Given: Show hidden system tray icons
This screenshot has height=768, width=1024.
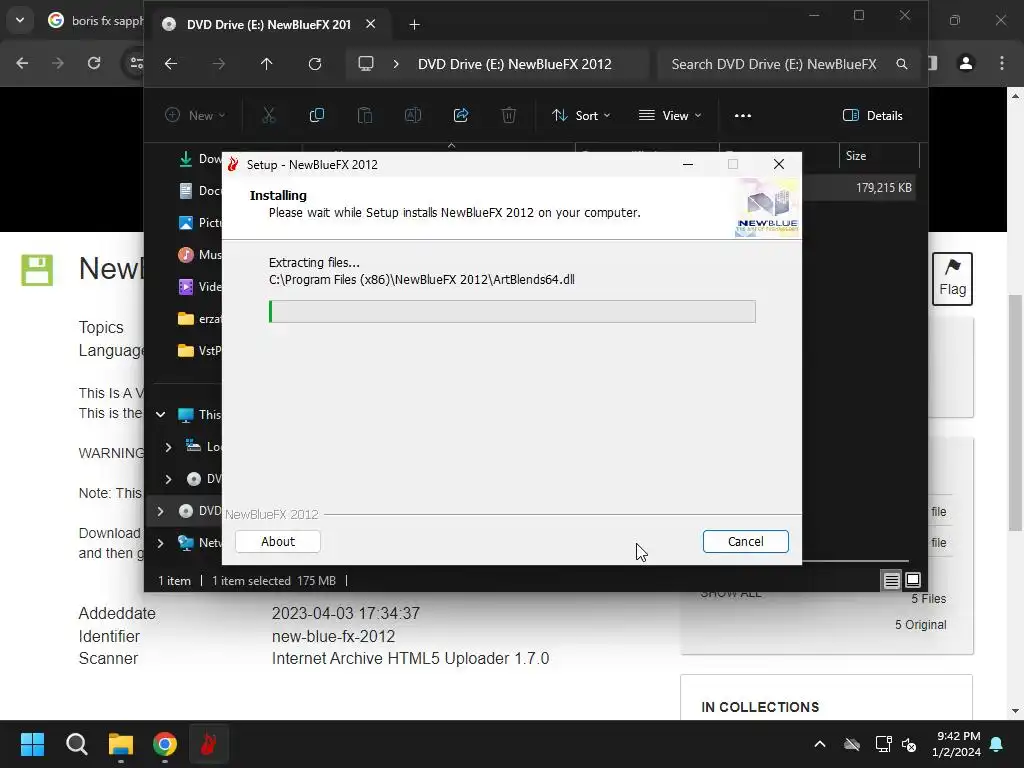Looking at the screenshot, I should [x=820, y=744].
